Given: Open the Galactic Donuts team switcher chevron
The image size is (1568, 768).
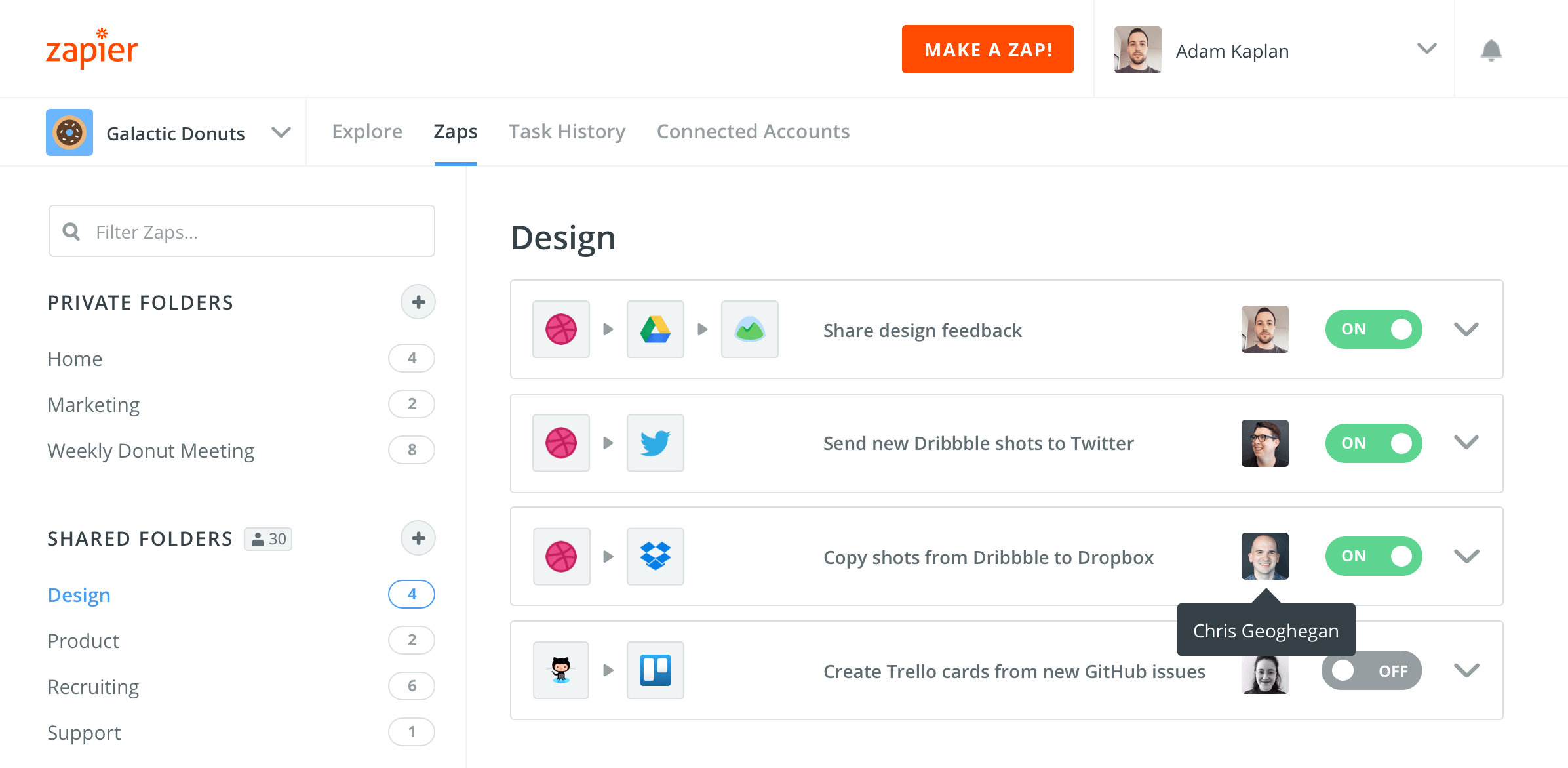Looking at the screenshot, I should 281,132.
